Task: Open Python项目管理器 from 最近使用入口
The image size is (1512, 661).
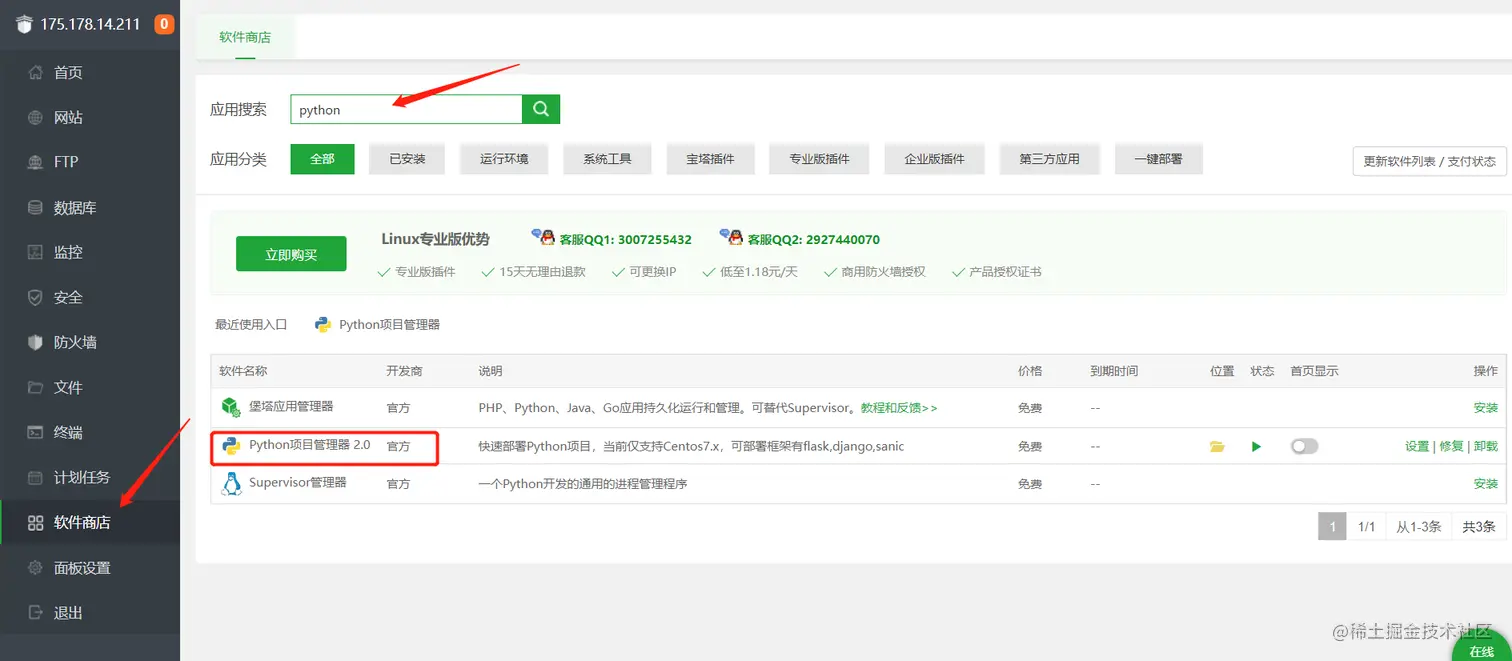Action: pyautogui.click(x=389, y=324)
